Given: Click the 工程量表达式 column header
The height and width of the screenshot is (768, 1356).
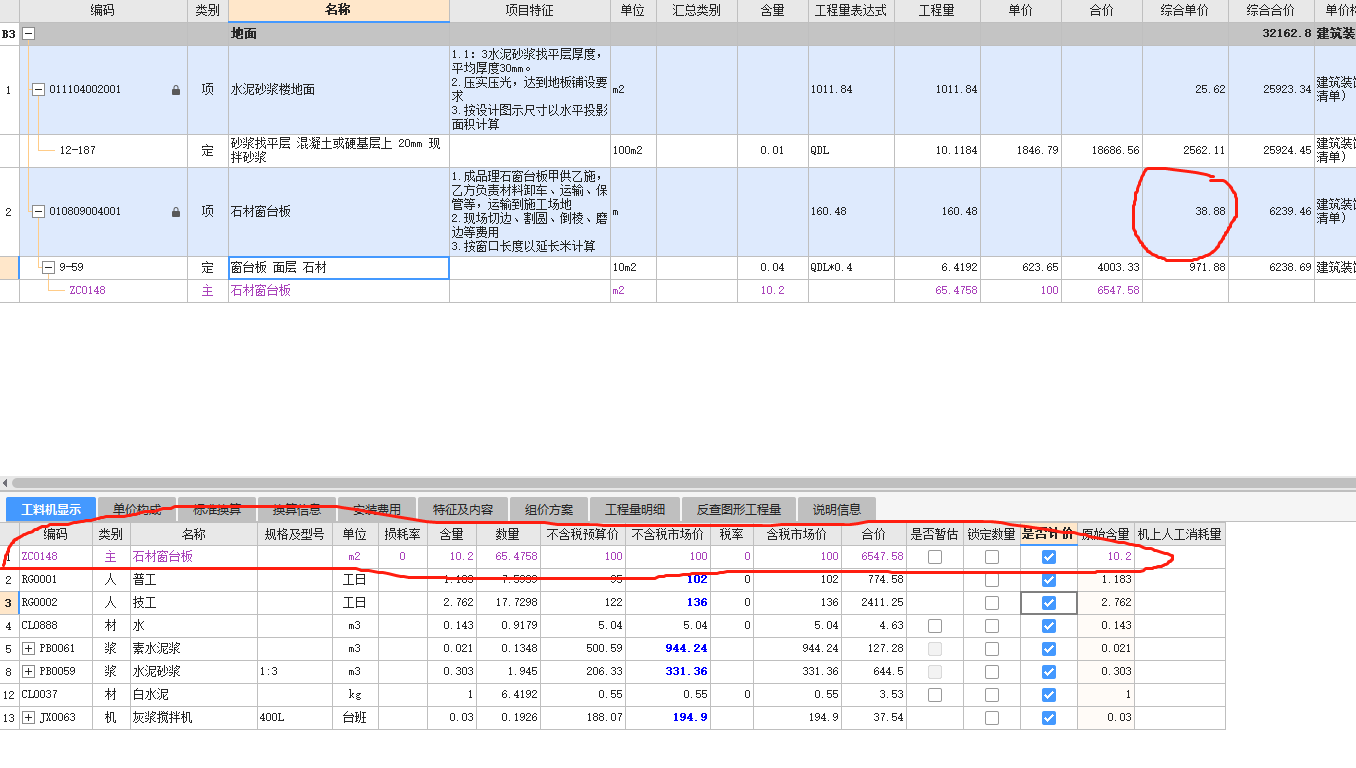Looking at the screenshot, I should tap(851, 11).
